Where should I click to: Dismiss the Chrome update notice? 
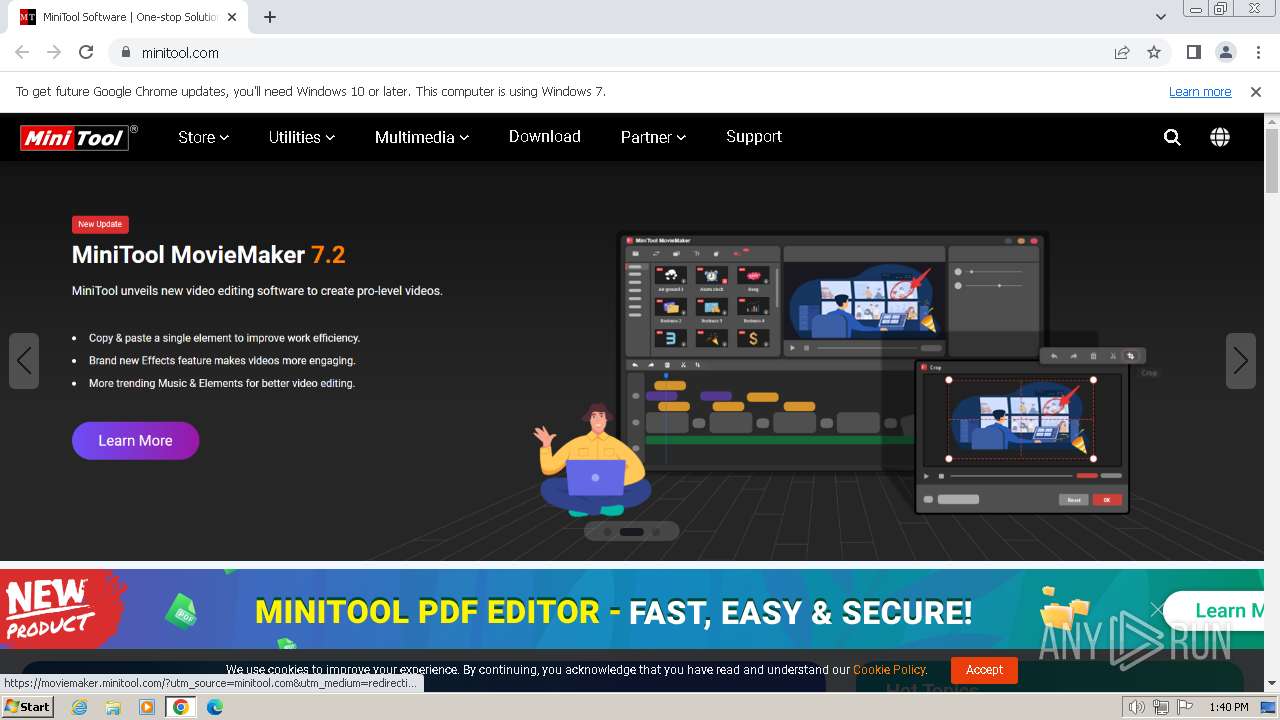point(1256,91)
